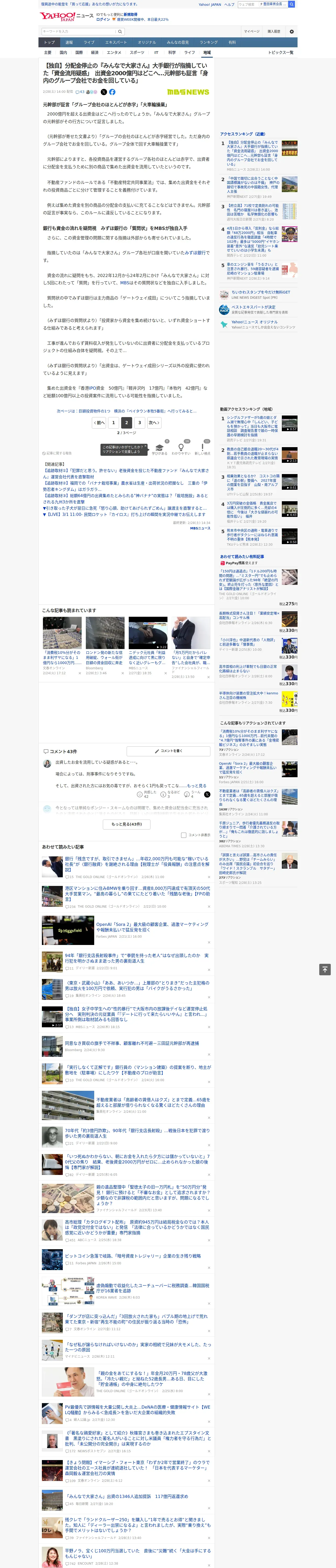Viewport: 336px width, 1568px height.
Task: Click the keyword search magnifier button
Action: click(120, 31)
